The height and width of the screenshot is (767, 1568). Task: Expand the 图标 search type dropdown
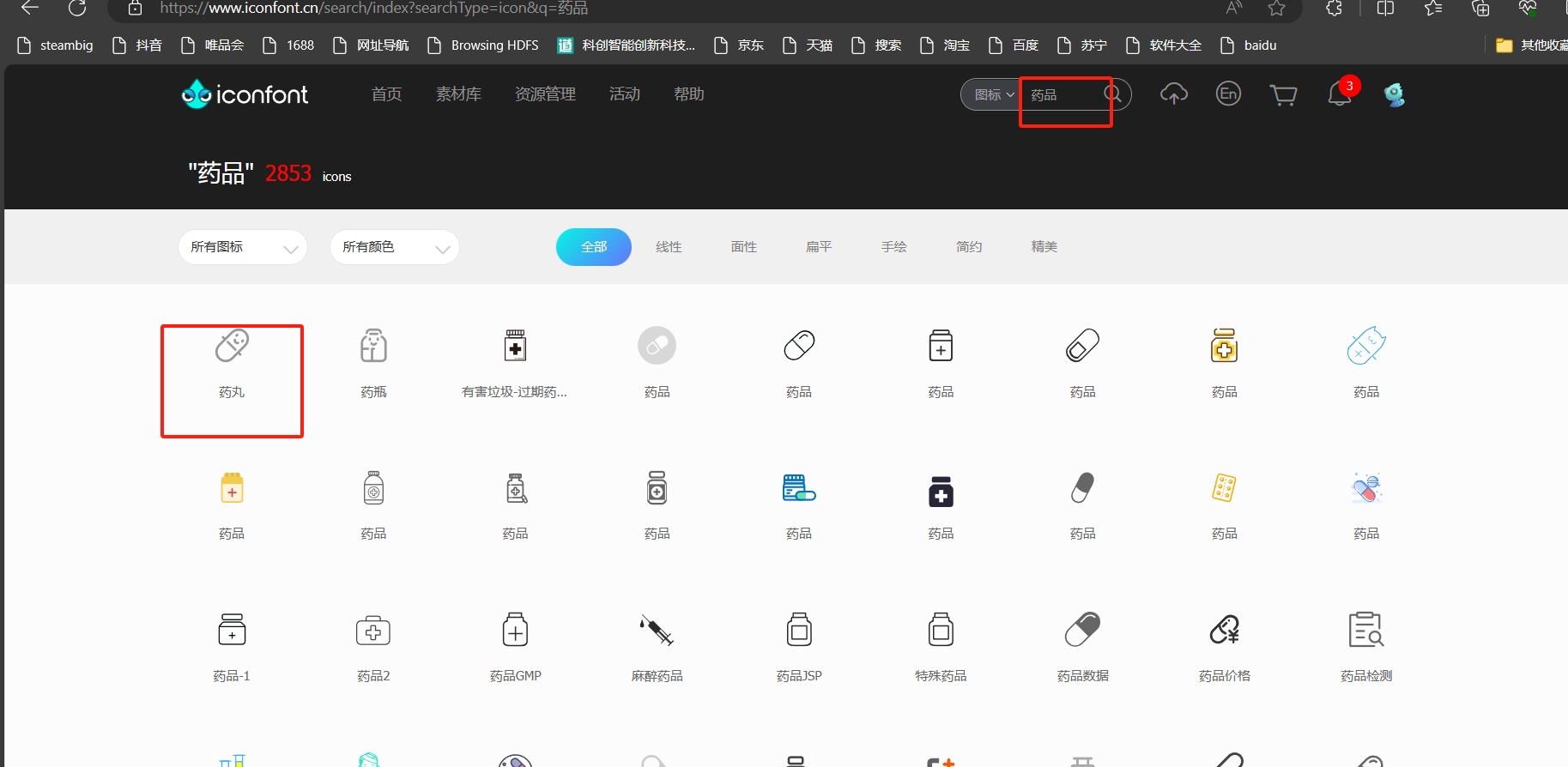click(x=994, y=94)
